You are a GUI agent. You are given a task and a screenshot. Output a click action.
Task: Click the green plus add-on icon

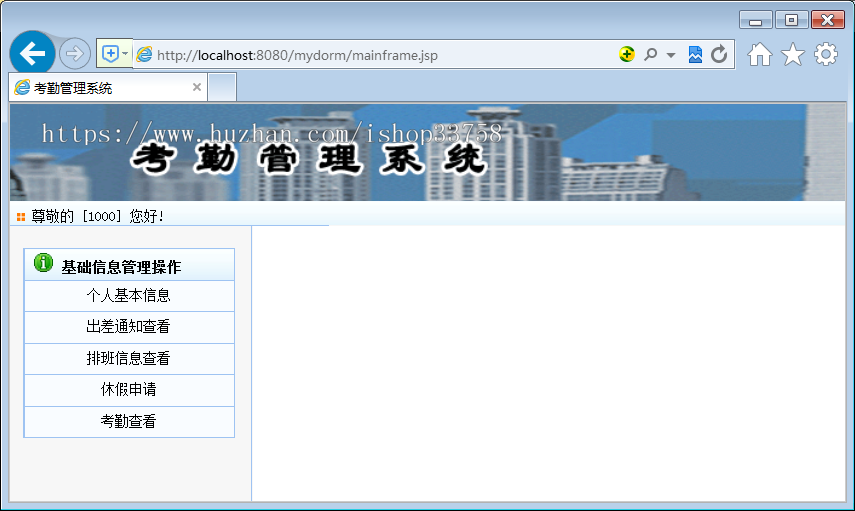pyautogui.click(x=627, y=54)
